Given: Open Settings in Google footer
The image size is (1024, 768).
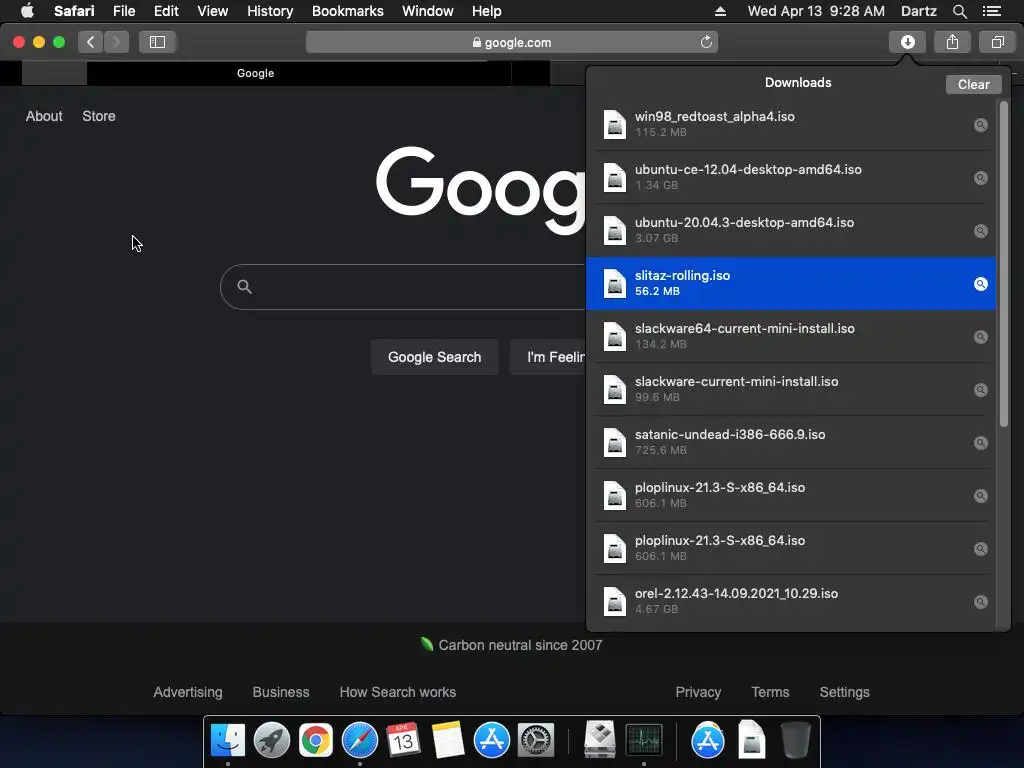Looking at the screenshot, I should point(844,692).
